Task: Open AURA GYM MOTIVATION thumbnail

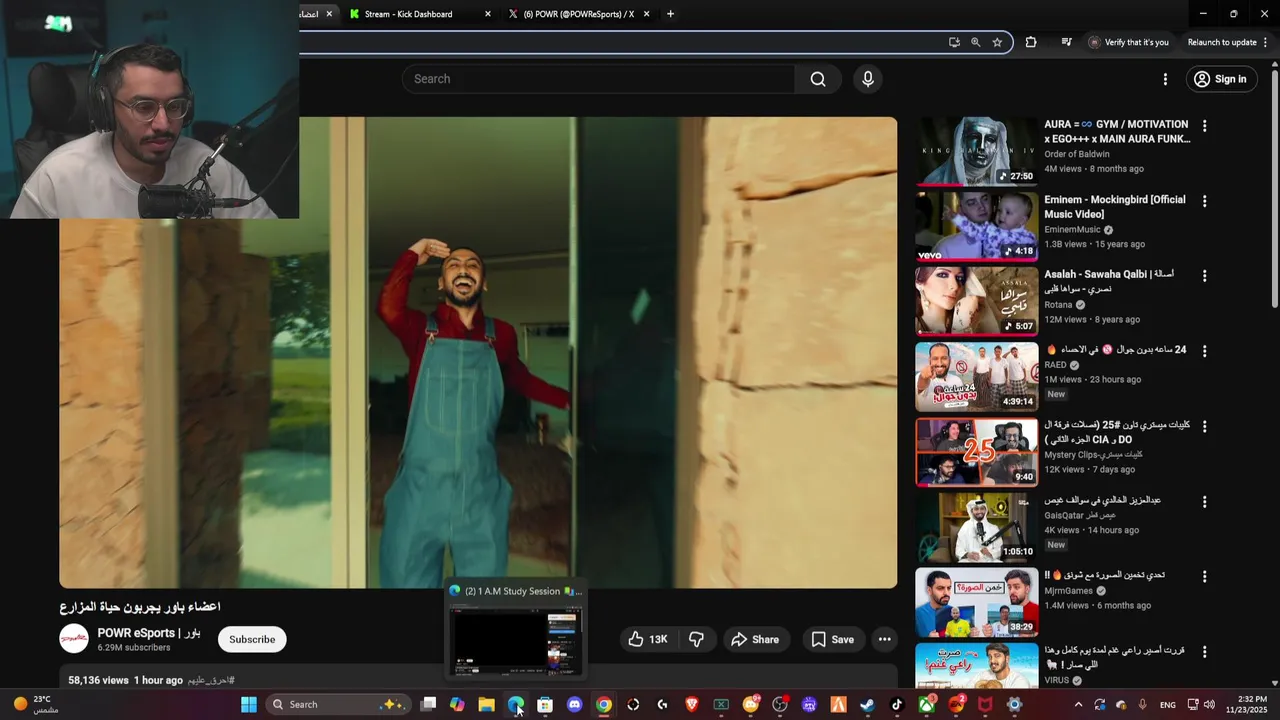Action: point(977,151)
